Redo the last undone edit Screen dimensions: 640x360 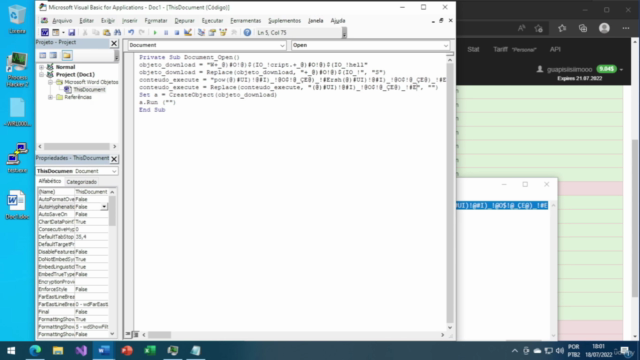click(x=142, y=33)
